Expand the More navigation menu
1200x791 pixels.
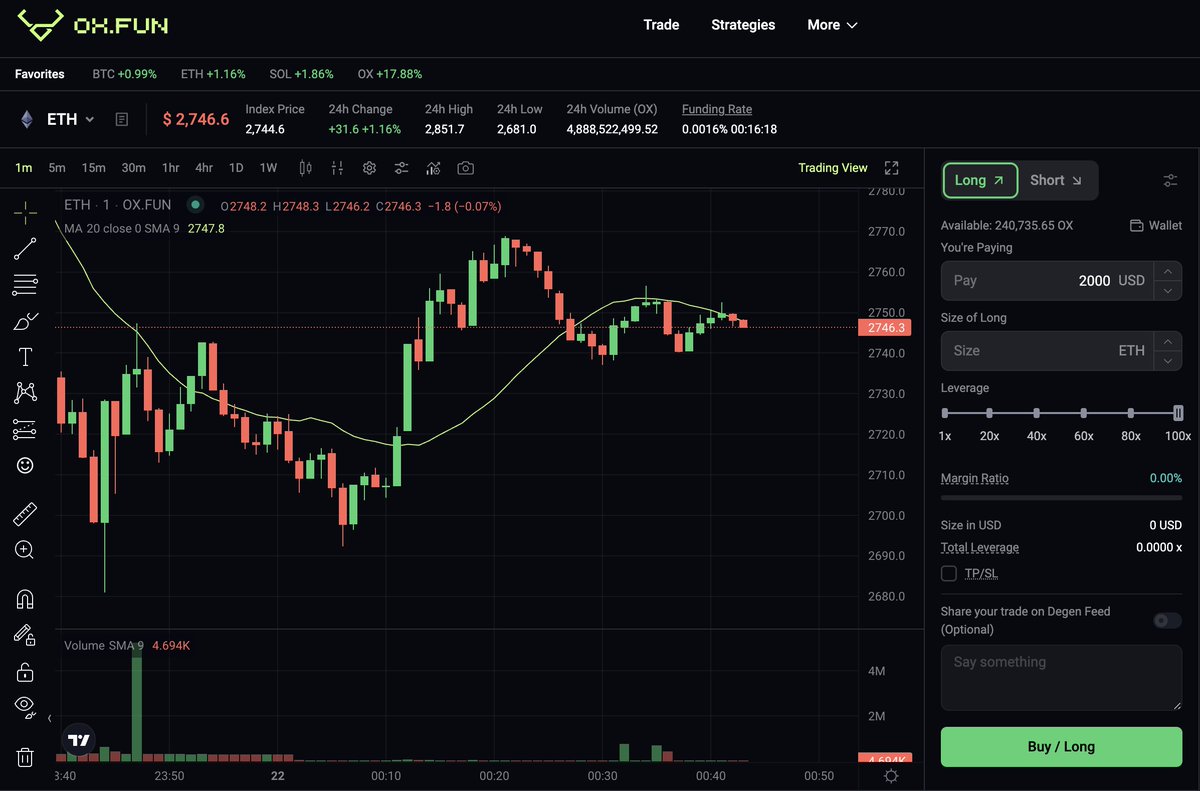tap(832, 25)
